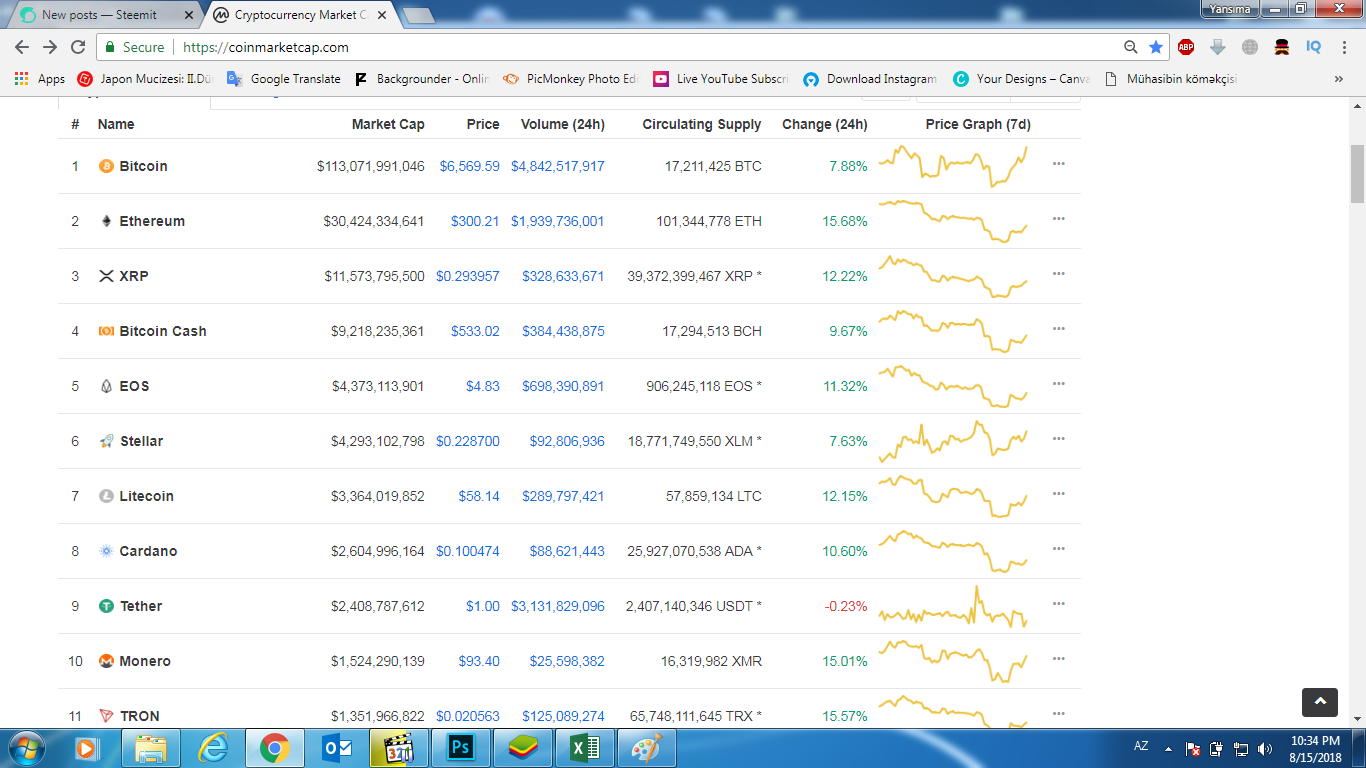1366x768 pixels.
Task: Click the XRP logo icon
Action: pyautogui.click(x=106, y=276)
